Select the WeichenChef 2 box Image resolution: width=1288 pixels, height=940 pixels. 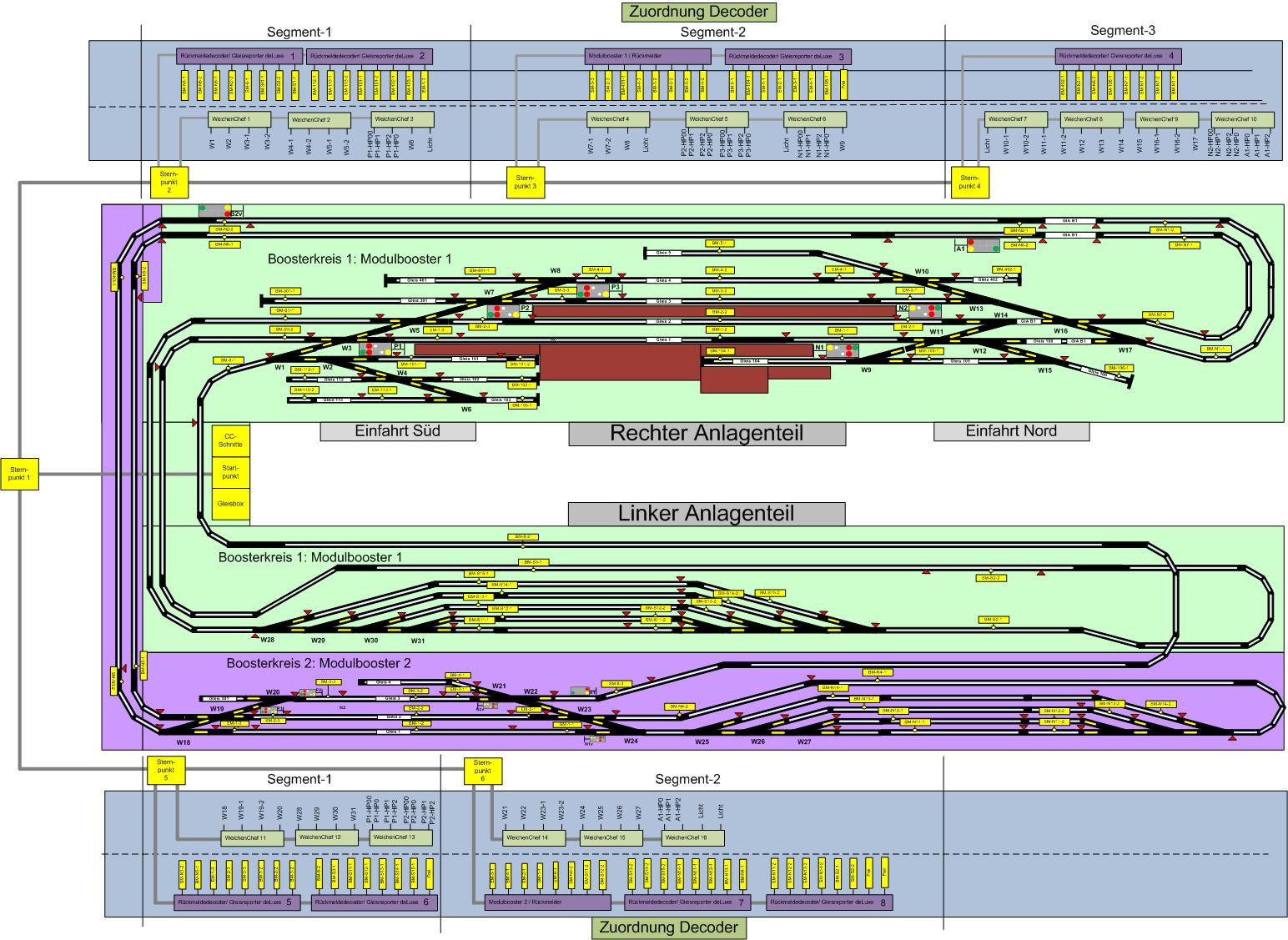[319, 120]
